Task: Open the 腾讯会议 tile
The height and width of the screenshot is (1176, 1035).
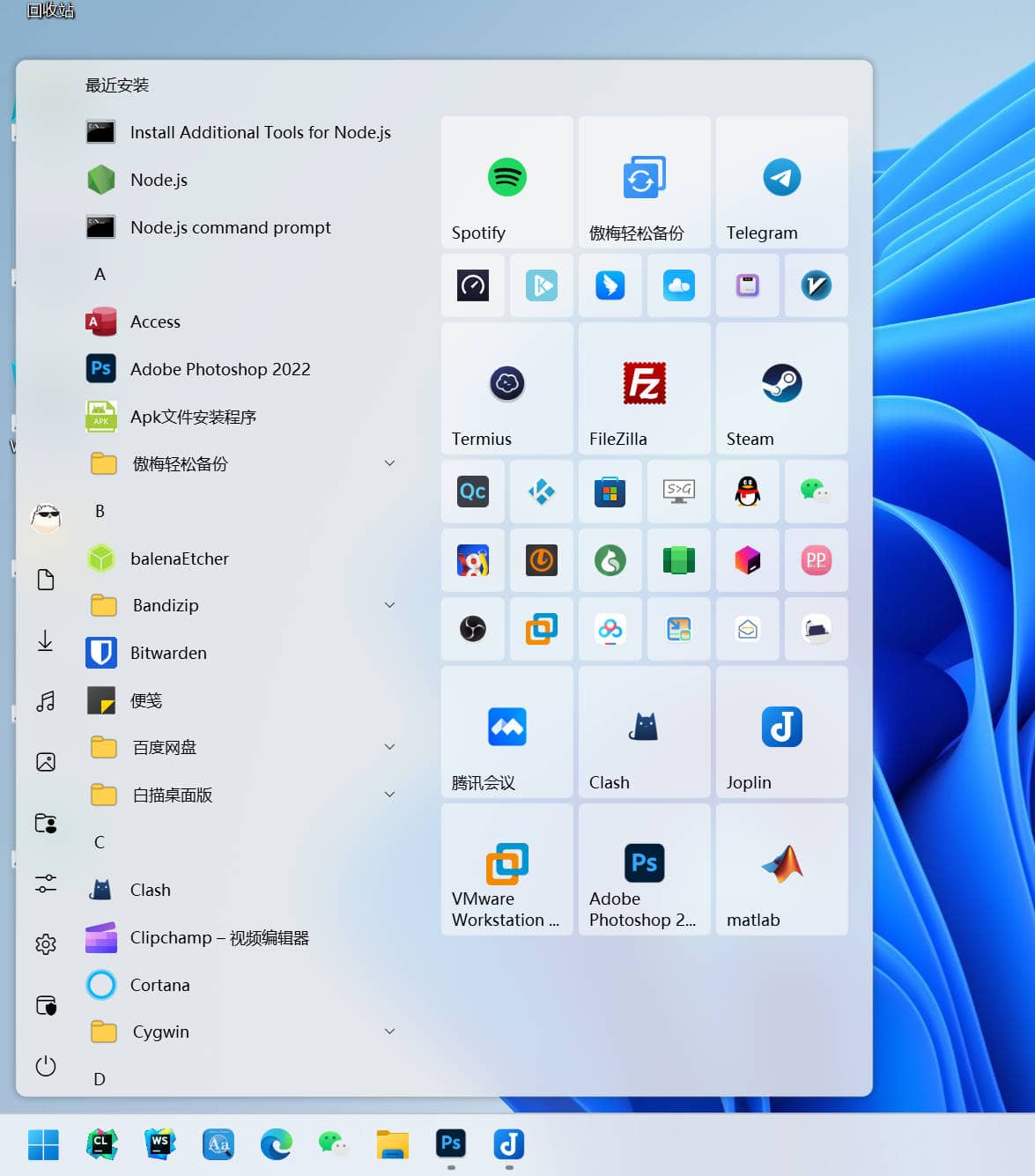Action: click(507, 732)
